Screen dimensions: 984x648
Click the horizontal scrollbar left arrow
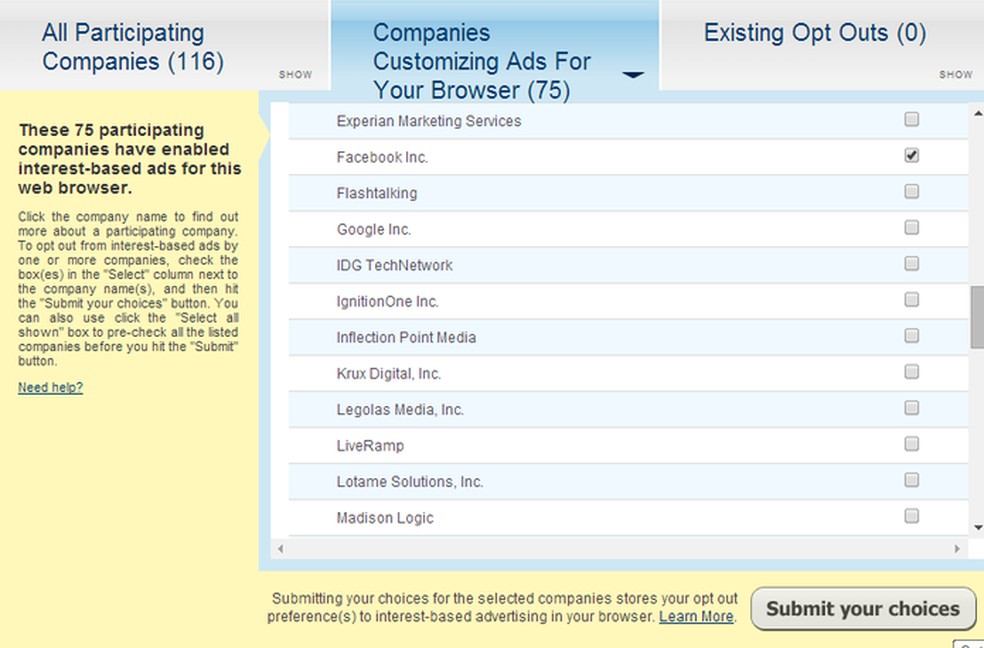(x=280, y=549)
